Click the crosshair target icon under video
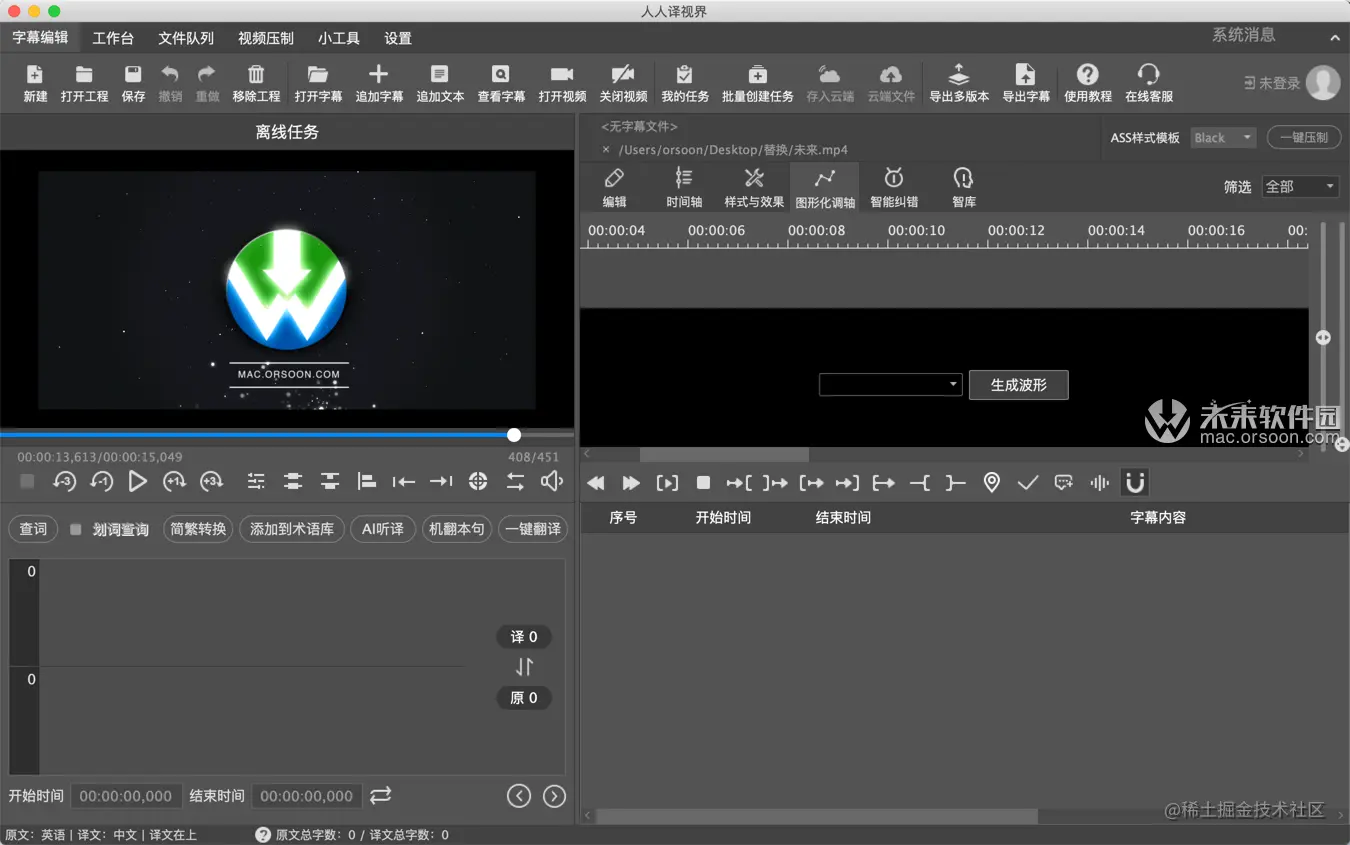The width and height of the screenshot is (1350, 845). [478, 482]
